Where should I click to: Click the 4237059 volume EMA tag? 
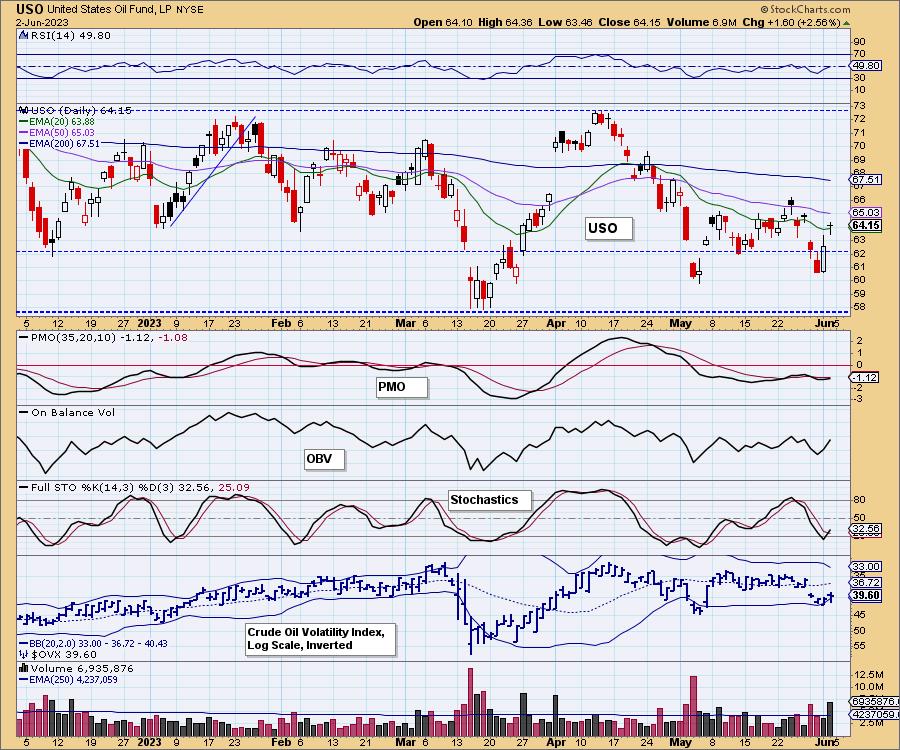point(874,714)
